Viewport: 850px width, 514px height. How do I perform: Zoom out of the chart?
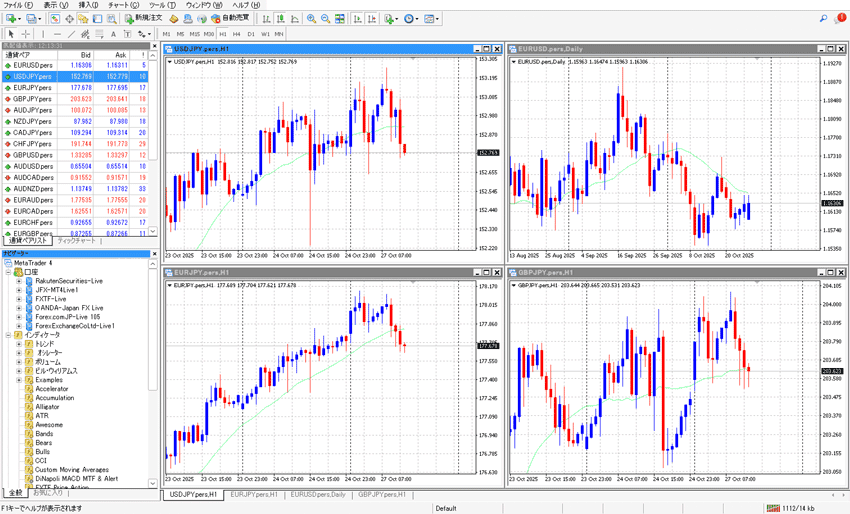[325, 18]
